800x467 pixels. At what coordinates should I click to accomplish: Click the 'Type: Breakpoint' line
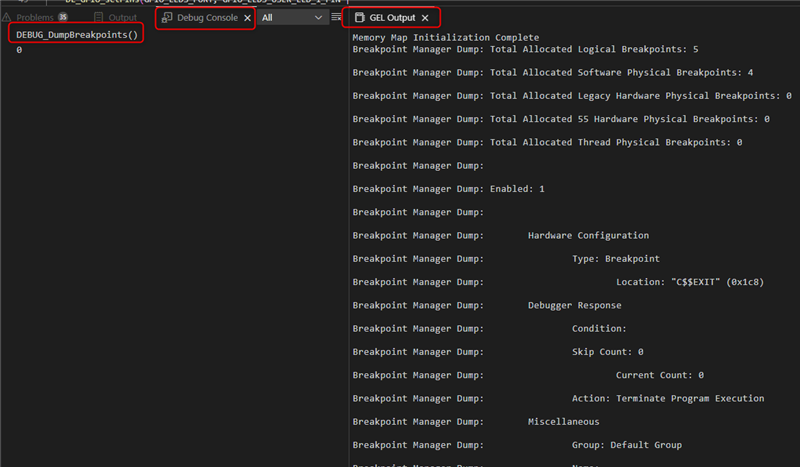[x=506, y=259]
